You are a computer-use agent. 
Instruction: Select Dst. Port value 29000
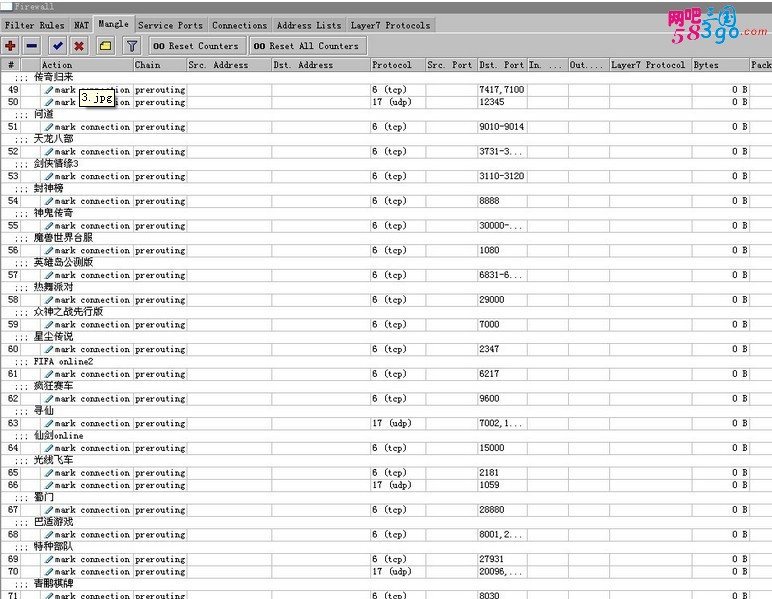tap(491, 300)
